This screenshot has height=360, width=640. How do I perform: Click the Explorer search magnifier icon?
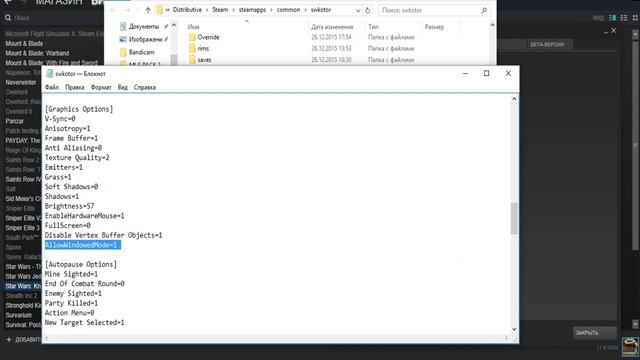(484, 10)
